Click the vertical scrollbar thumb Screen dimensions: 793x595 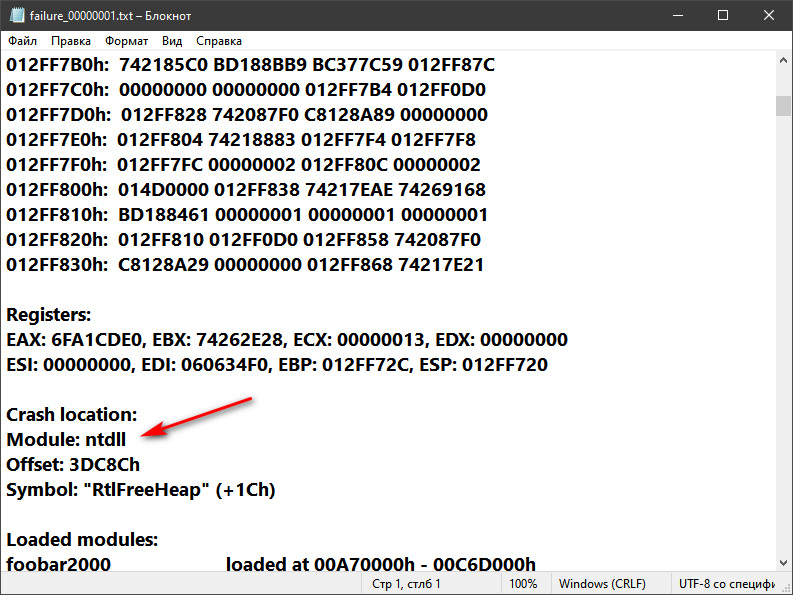(x=783, y=106)
